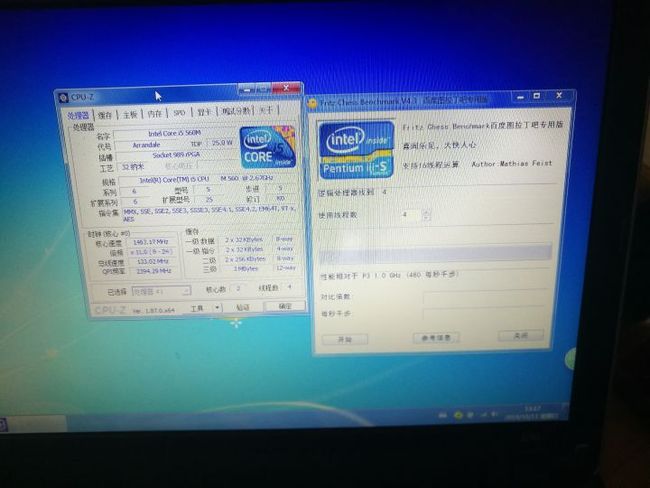The width and height of the screenshot is (650, 488).
Task: Click the Arrandale code name value
Action: [146, 145]
